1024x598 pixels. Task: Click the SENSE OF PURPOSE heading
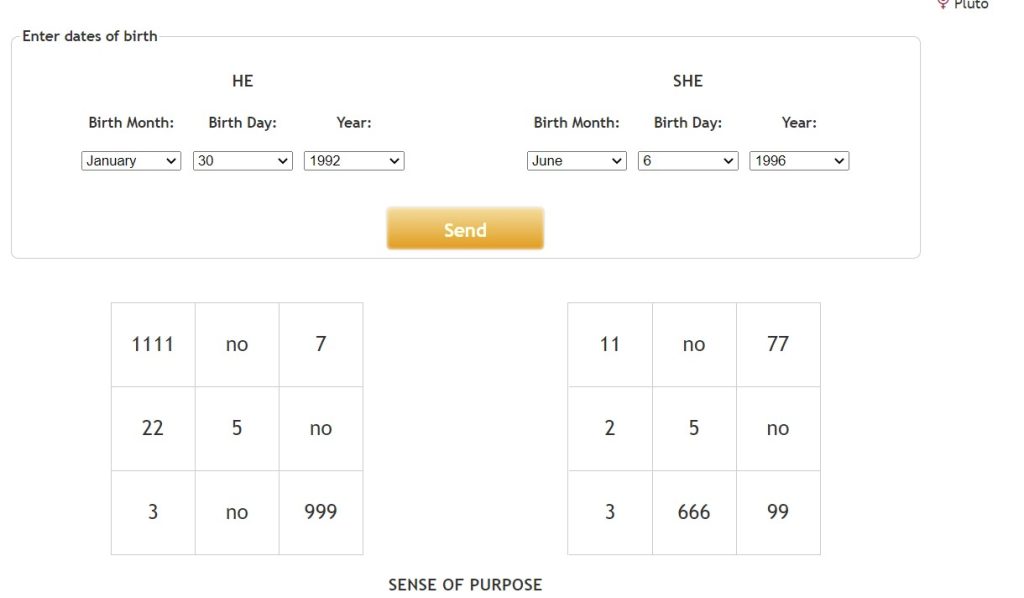click(465, 585)
